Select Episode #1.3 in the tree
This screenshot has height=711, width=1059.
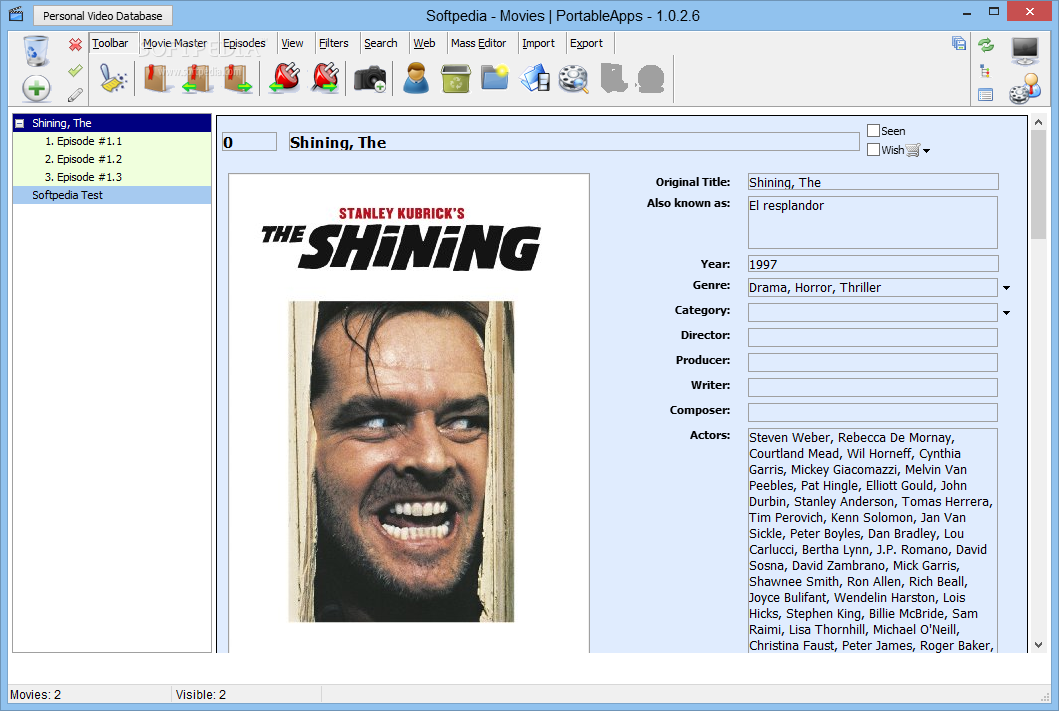112,177
